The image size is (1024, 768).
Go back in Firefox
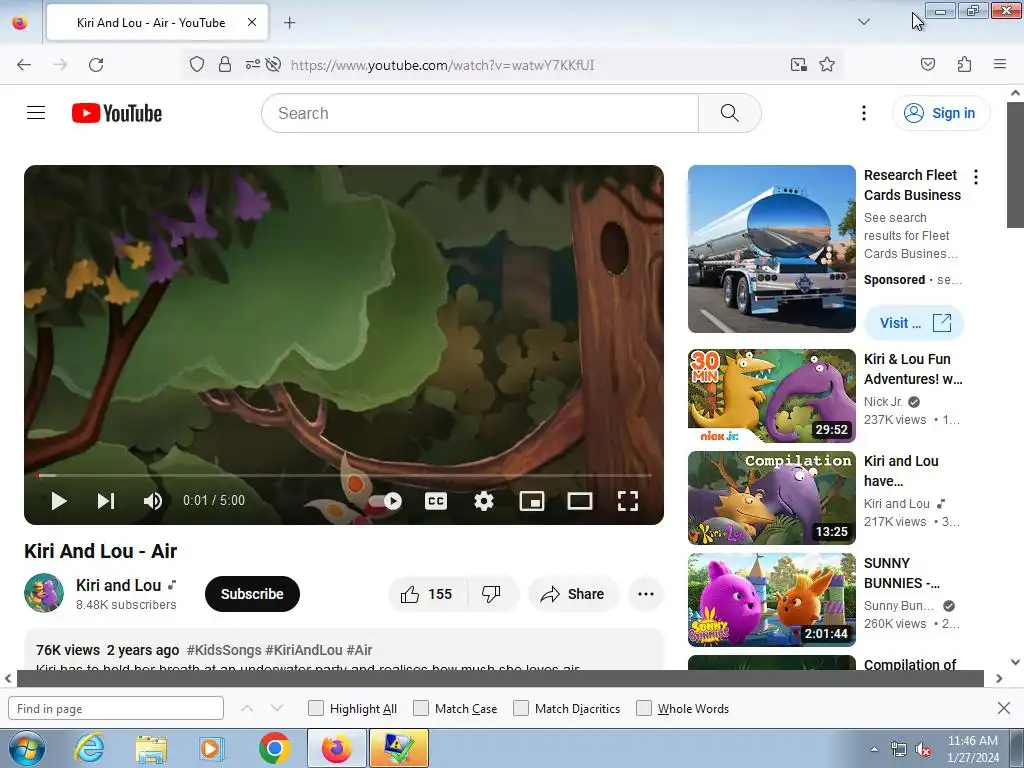(24, 65)
